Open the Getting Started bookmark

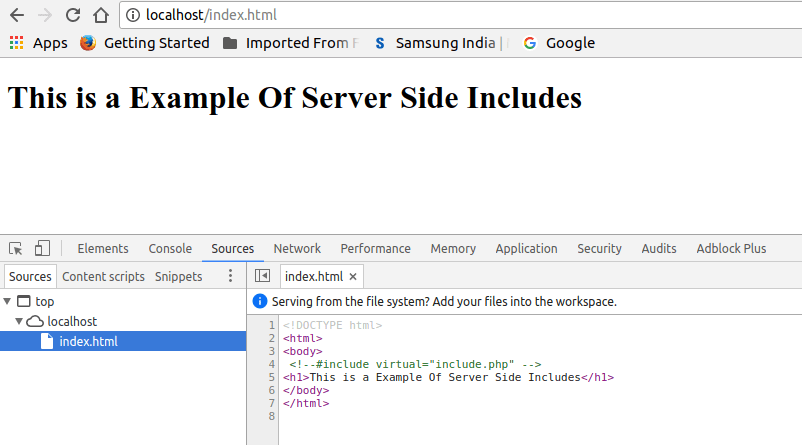(157, 43)
